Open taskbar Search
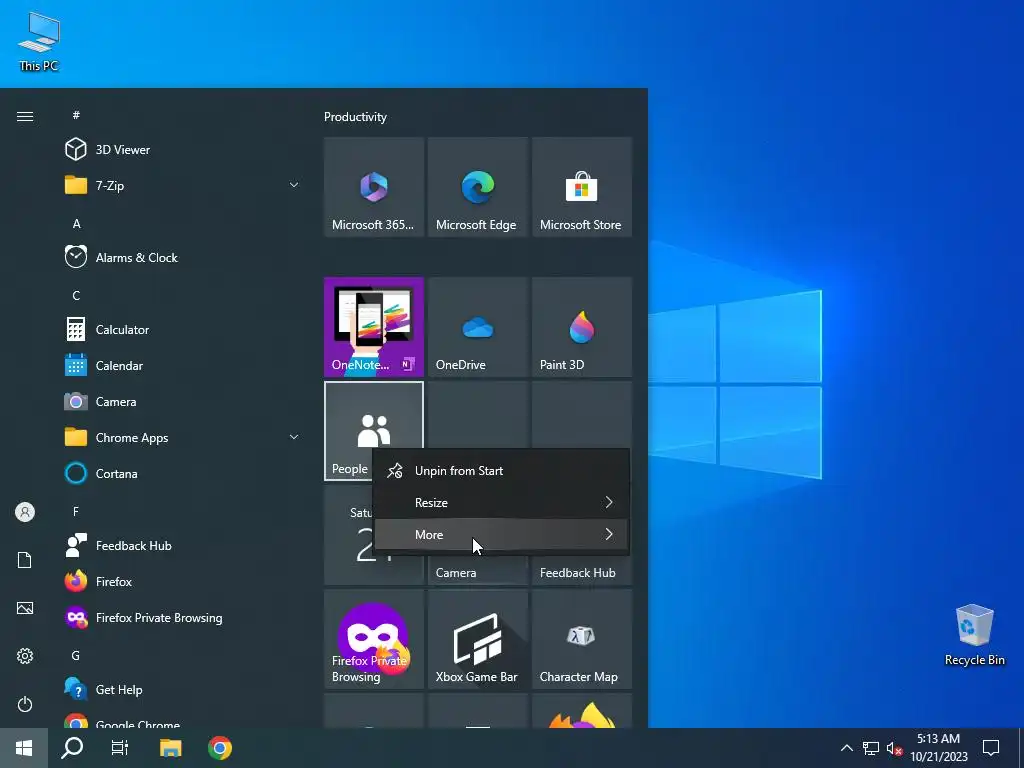Image resolution: width=1024 pixels, height=768 pixels. 72,748
